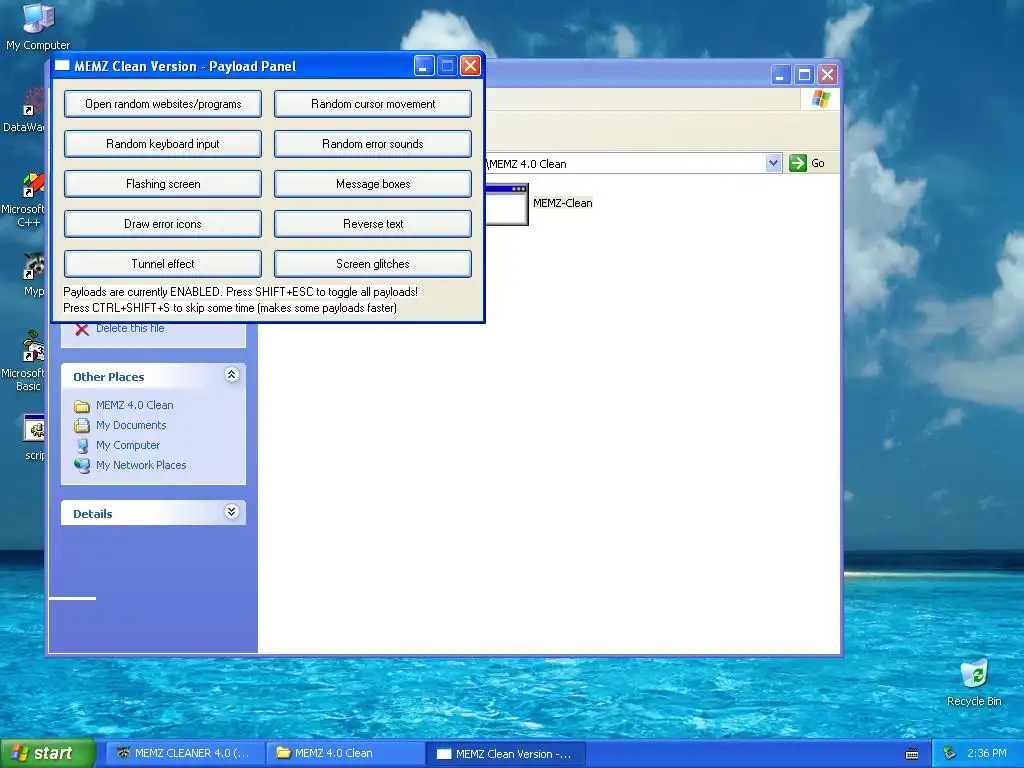Click Open random websites/programs payload button
Screen dimensions: 1024x768
tap(163, 104)
